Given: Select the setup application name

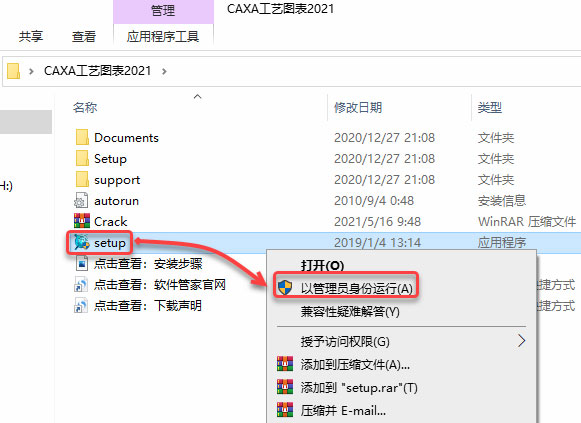Looking at the screenshot, I should pyautogui.click(x=110, y=243).
